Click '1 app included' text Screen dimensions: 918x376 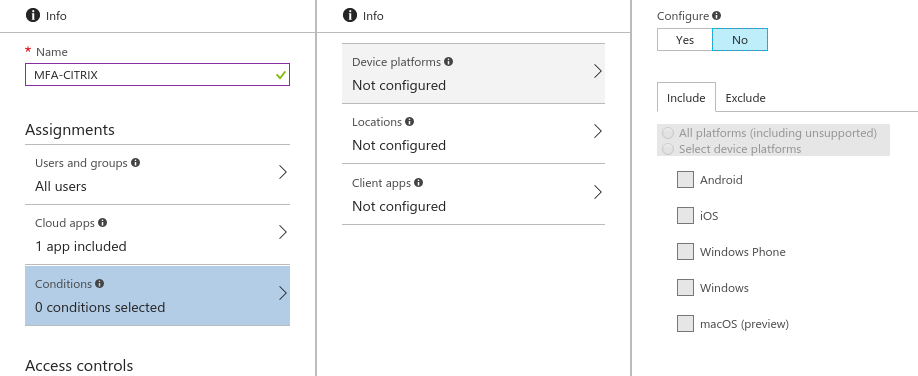pyautogui.click(x=81, y=247)
